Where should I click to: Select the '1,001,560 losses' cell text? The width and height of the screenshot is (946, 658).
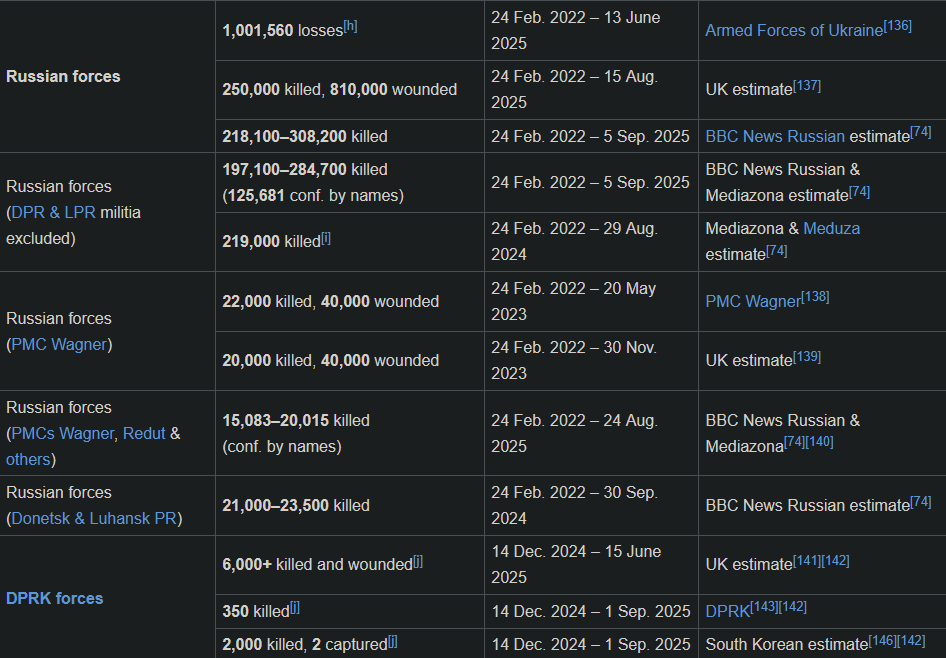(x=282, y=31)
